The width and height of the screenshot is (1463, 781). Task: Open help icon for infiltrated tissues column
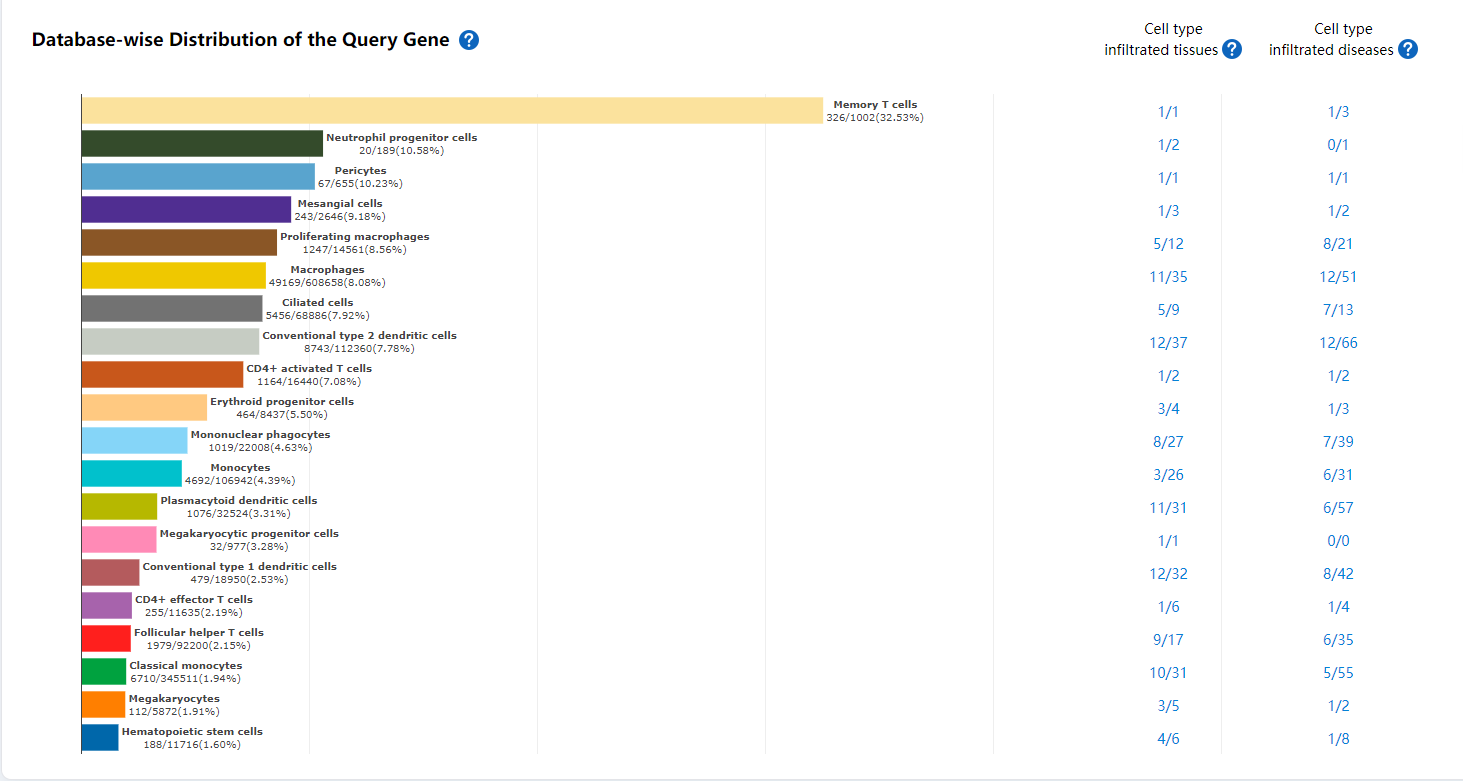(x=1232, y=50)
